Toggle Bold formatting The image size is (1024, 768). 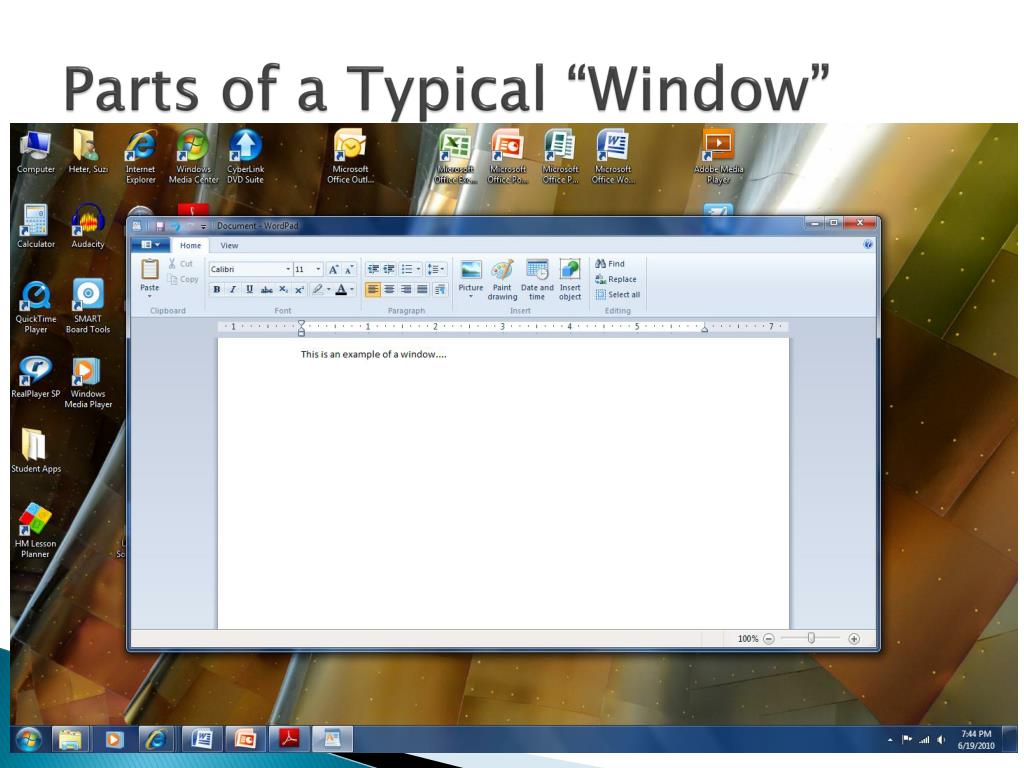217,289
